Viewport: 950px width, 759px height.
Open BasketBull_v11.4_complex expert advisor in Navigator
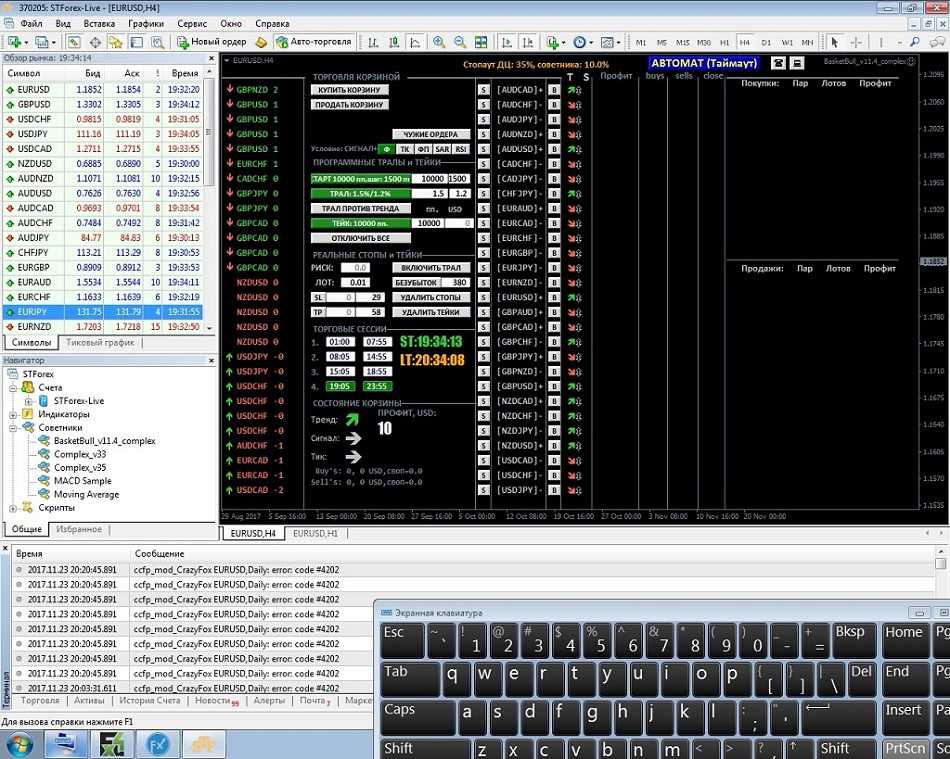(x=104, y=440)
